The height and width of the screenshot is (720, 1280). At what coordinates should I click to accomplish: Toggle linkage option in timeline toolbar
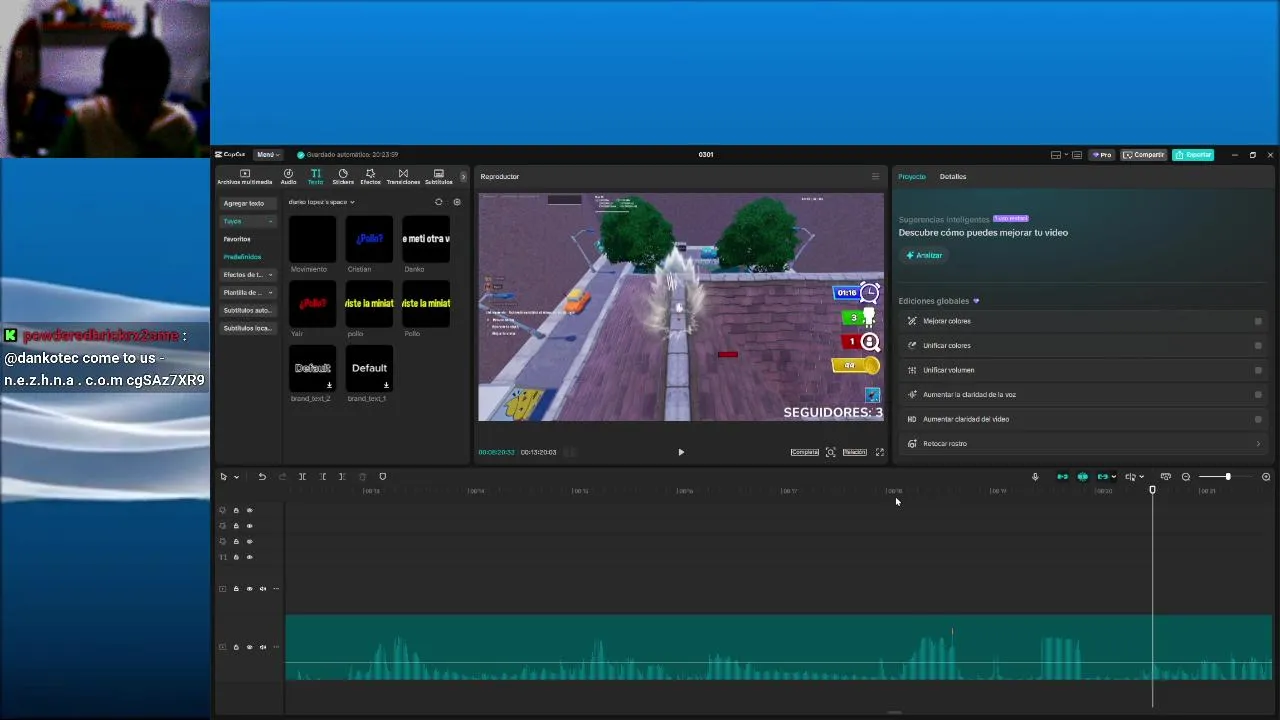(1102, 477)
